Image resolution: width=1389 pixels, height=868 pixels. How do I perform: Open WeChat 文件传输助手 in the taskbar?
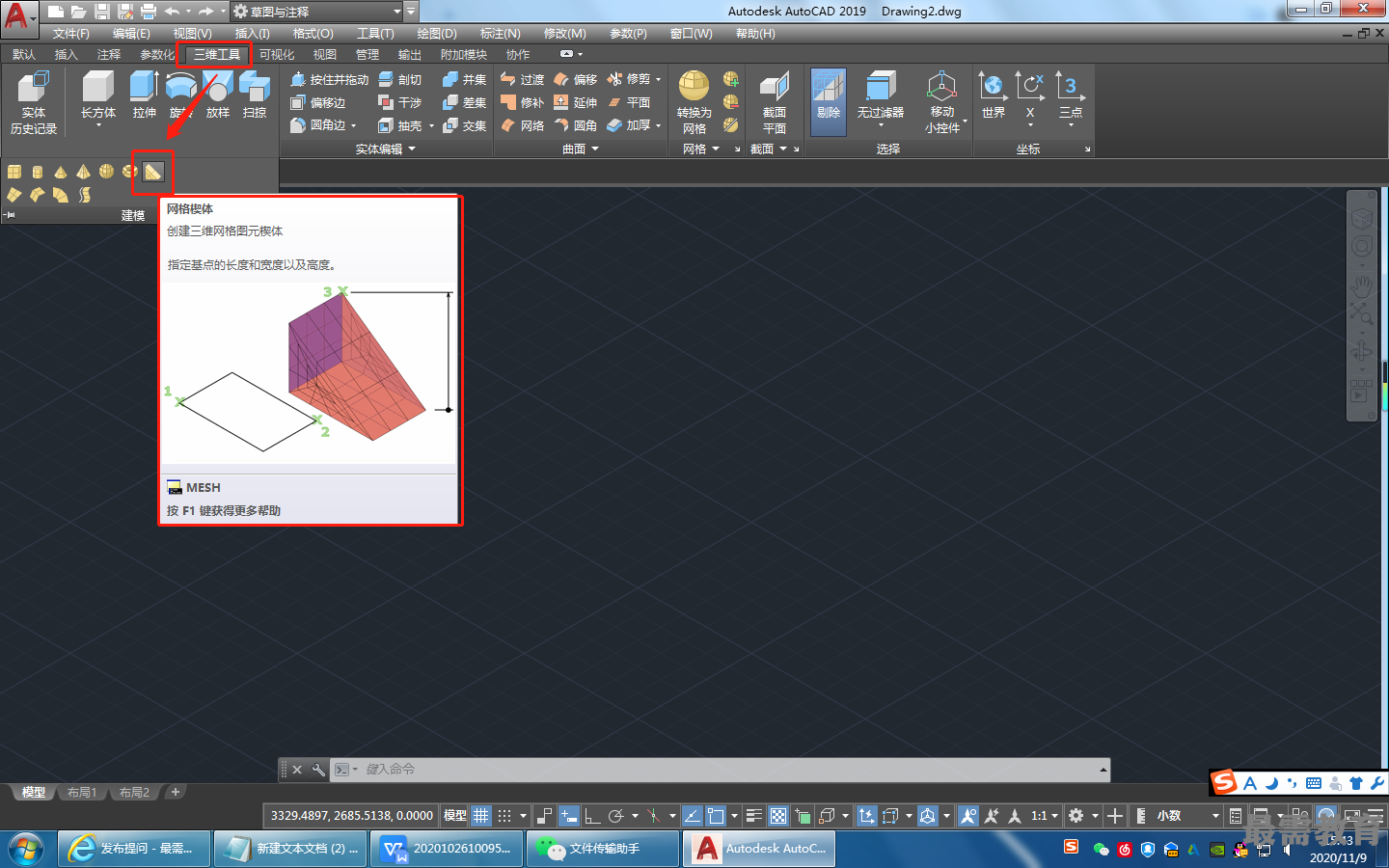point(605,849)
